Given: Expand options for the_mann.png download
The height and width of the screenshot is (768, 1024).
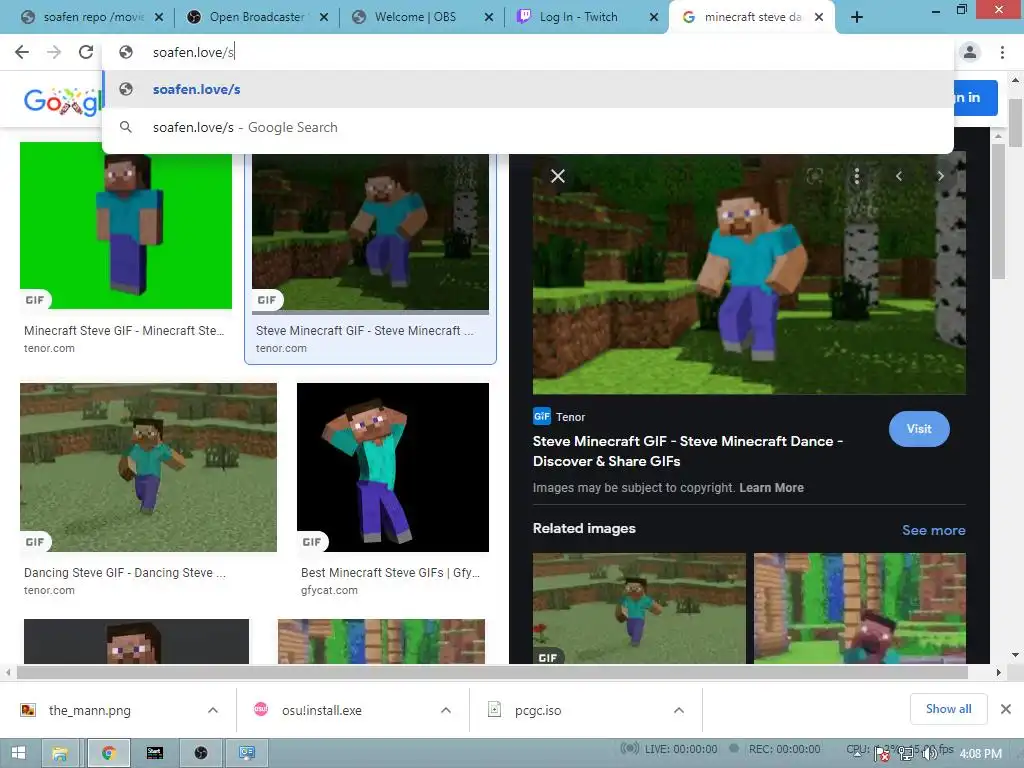Looking at the screenshot, I should pyautogui.click(x=213, y=710).
